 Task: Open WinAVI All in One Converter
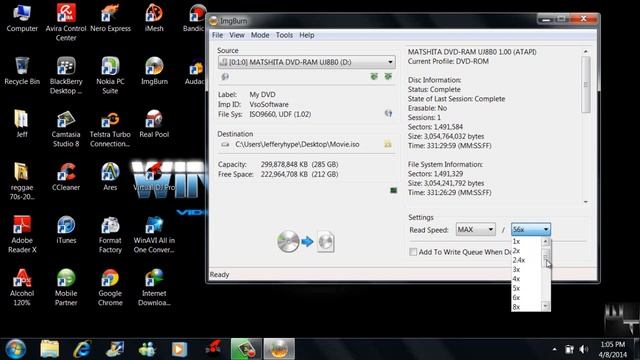[154, 235]
